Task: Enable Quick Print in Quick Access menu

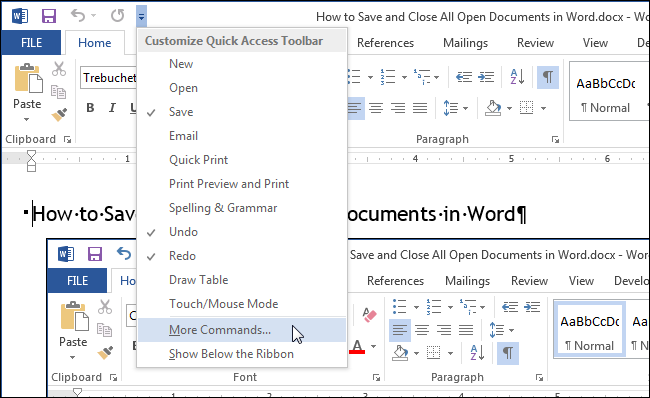Action: (242, 160)
